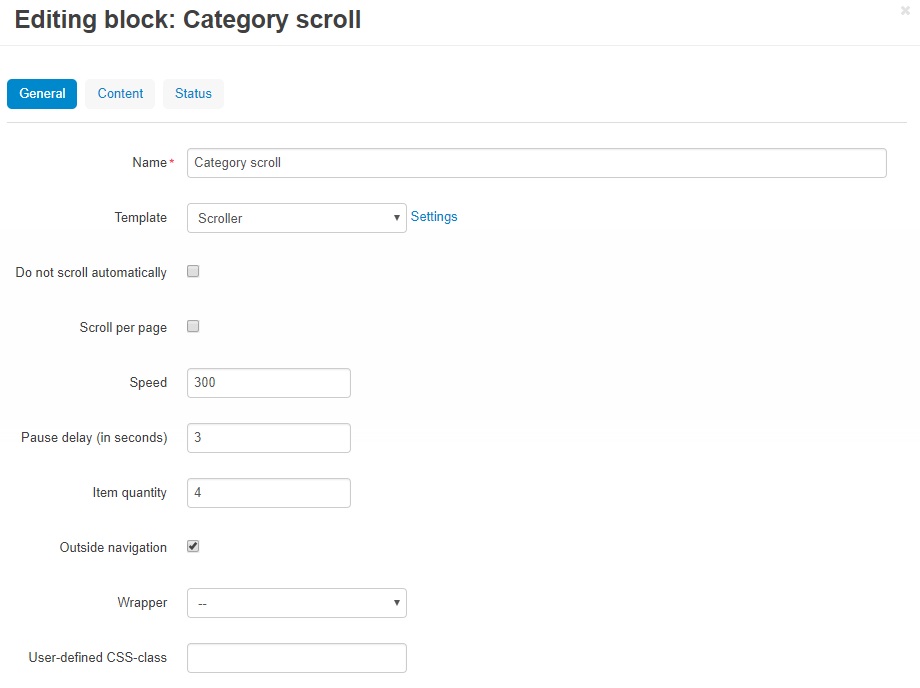This screenshot has height=688, width=920.
Task: Click the Item quantity label
Action: (x=130, y=493)
